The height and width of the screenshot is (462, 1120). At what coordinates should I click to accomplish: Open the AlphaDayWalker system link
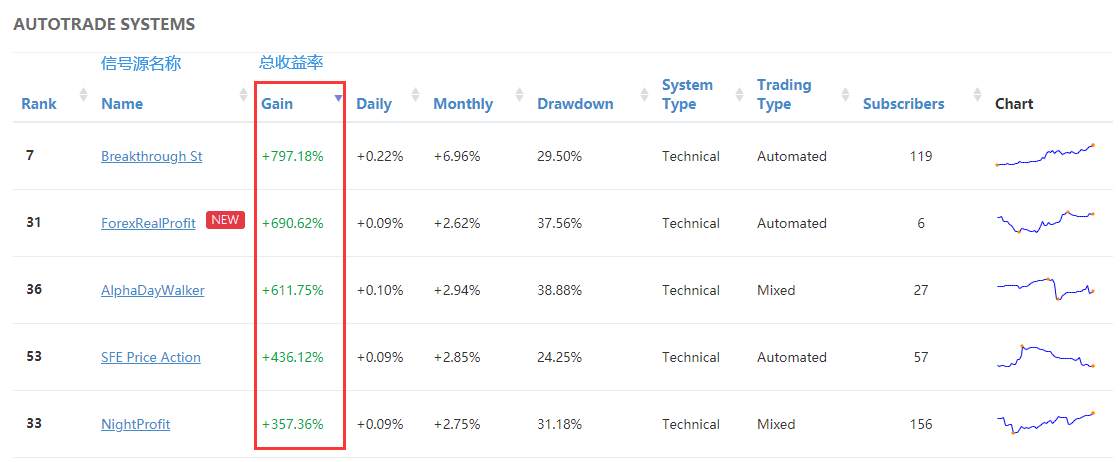point(153,291)
